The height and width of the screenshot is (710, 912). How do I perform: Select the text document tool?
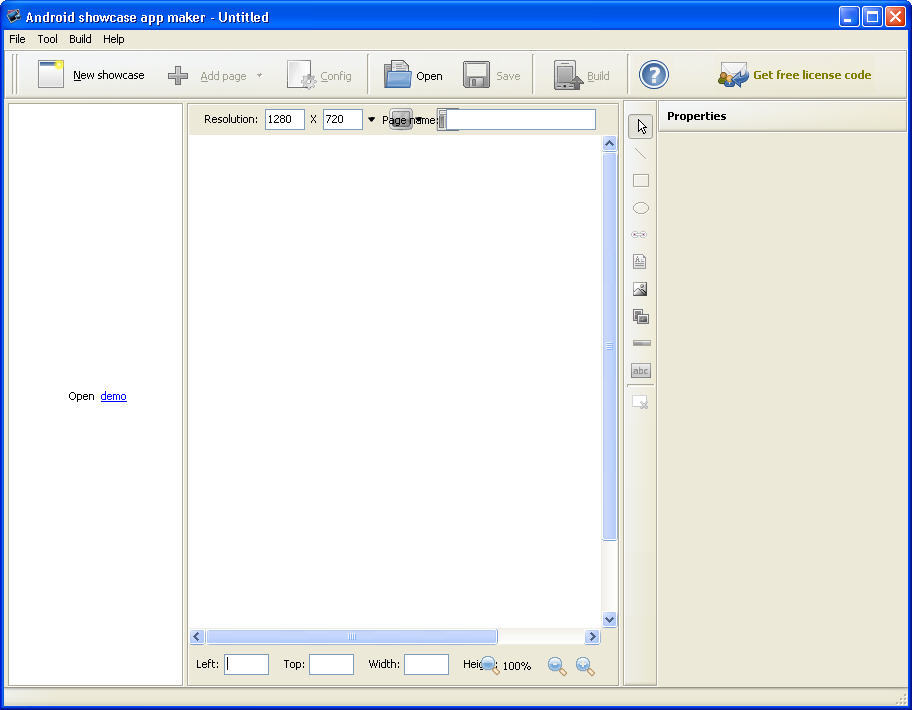click(x=639, y=262)
